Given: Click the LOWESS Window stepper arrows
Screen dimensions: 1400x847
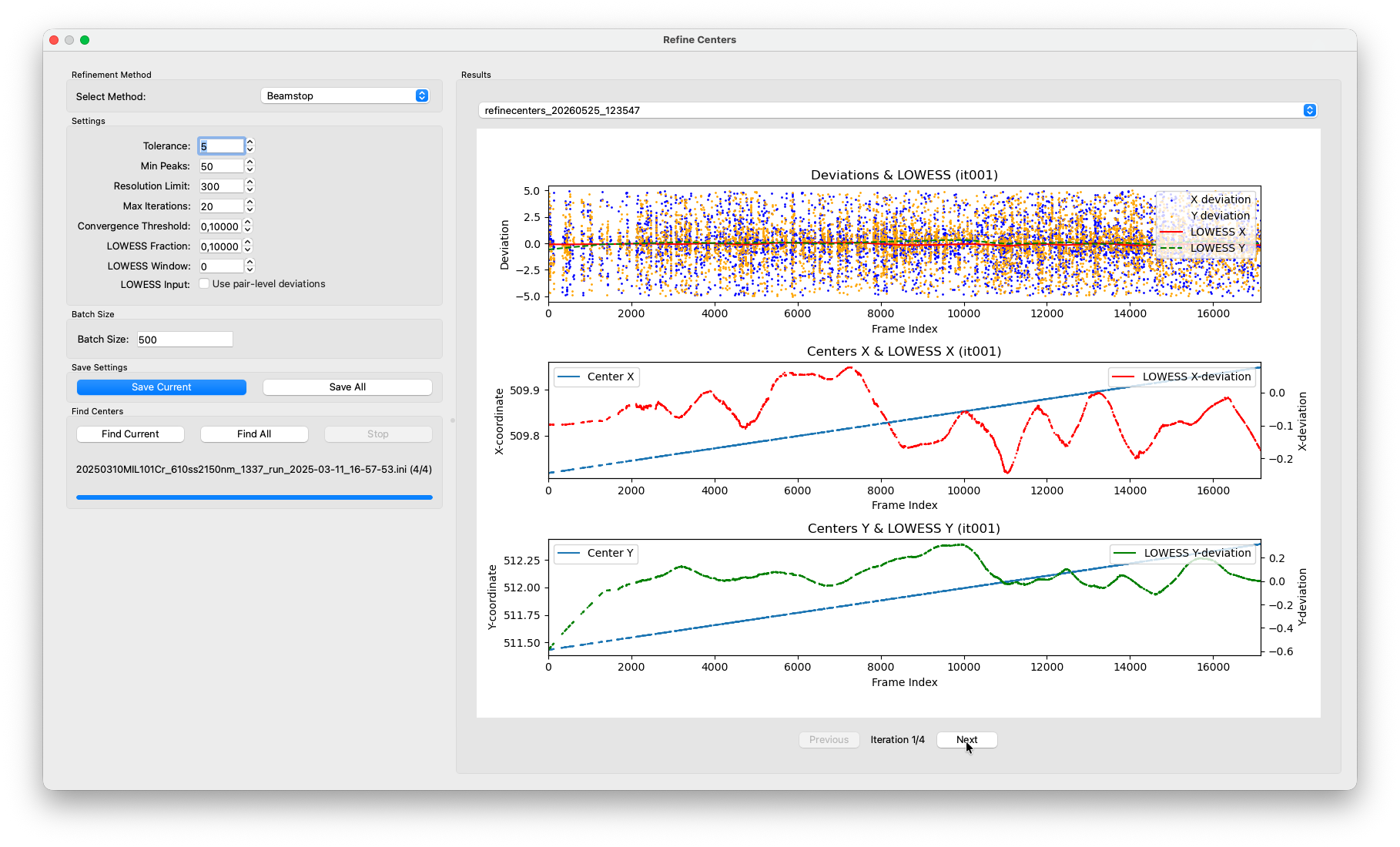Looking at the screenshot, I should [x=250, y=266].
